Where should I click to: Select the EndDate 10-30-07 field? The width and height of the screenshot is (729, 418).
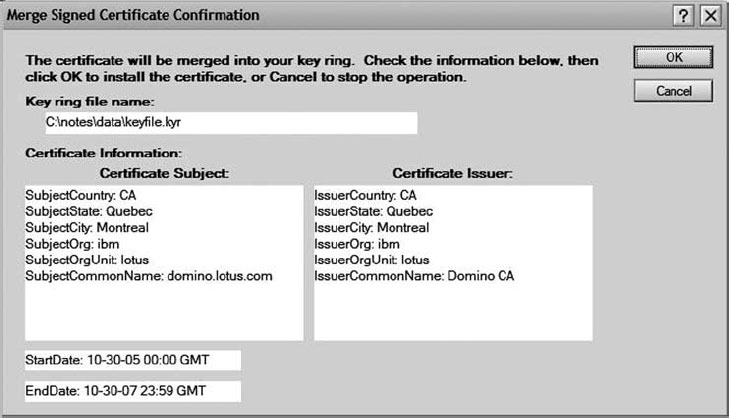(133, 391)
